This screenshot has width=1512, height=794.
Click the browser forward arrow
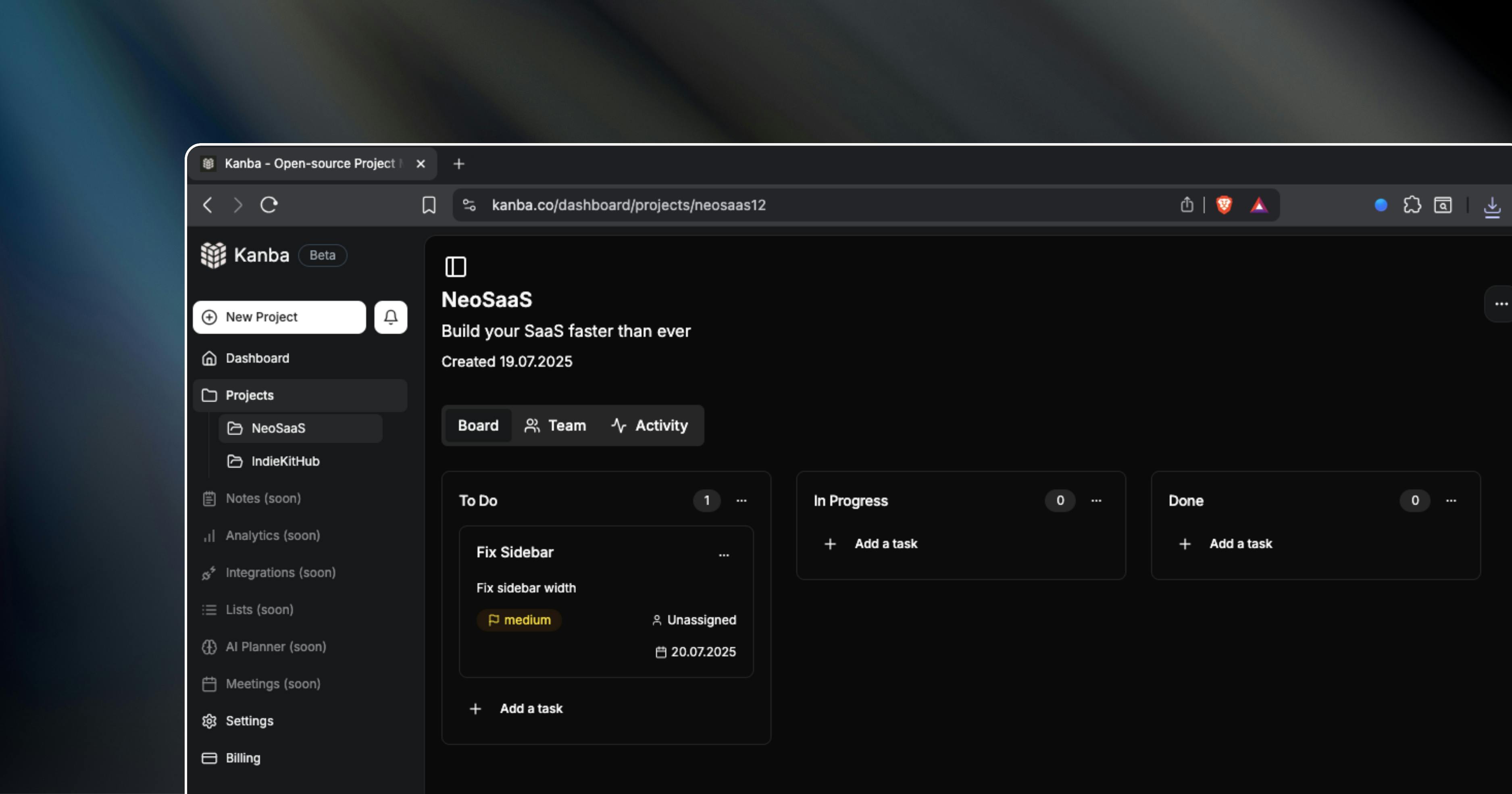tap(238, 205)
